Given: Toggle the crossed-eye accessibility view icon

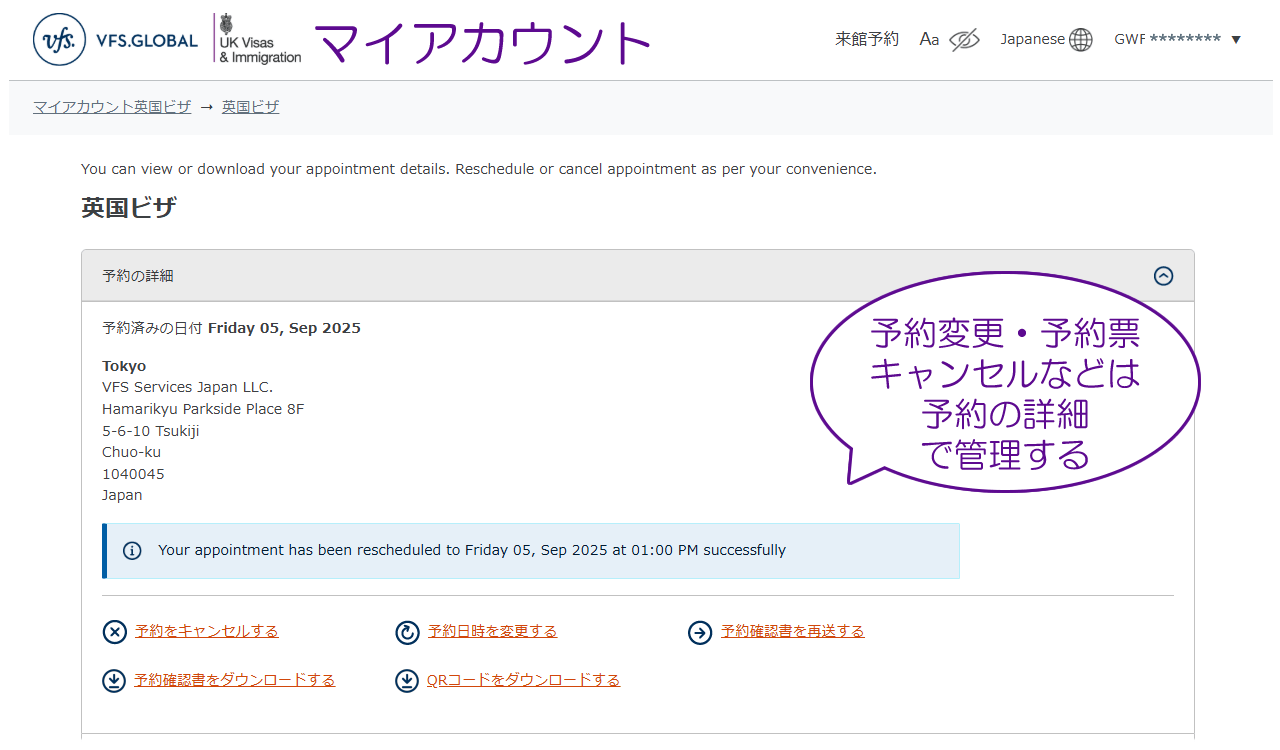Looking at the screenshot, I should click(x=964, y=40).
